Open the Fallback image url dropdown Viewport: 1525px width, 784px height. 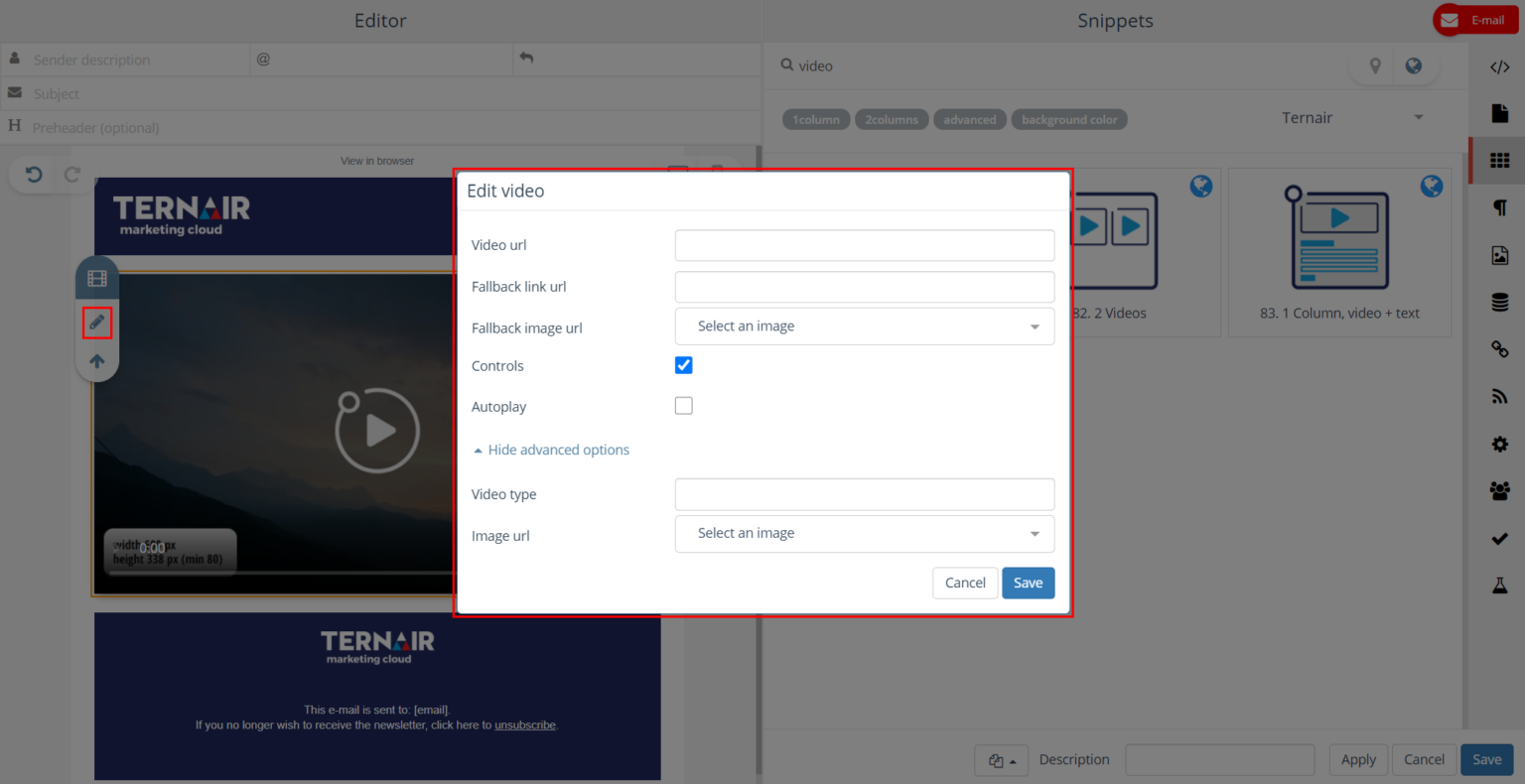(865, 327)
